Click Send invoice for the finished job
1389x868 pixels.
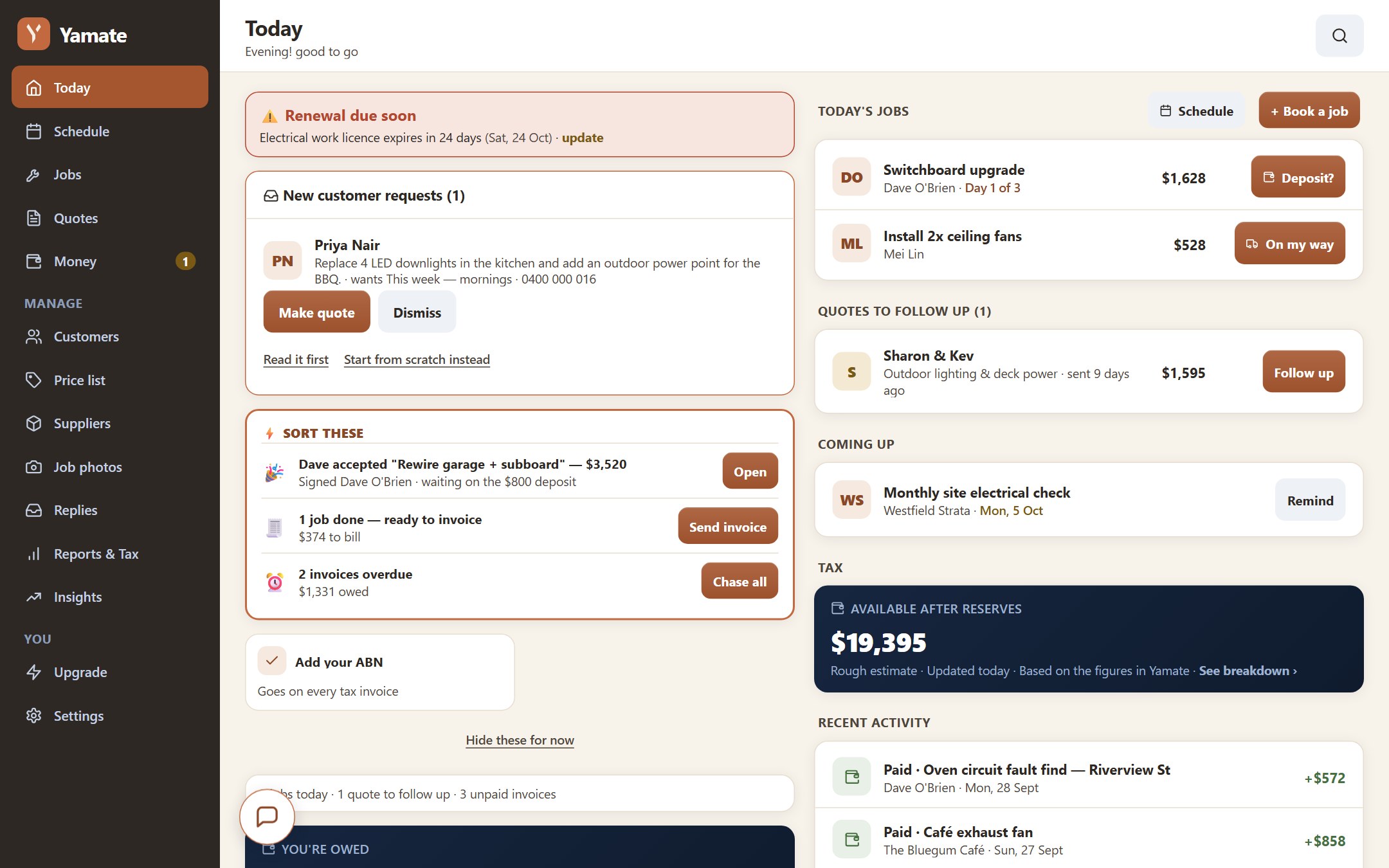pos(728,526)
